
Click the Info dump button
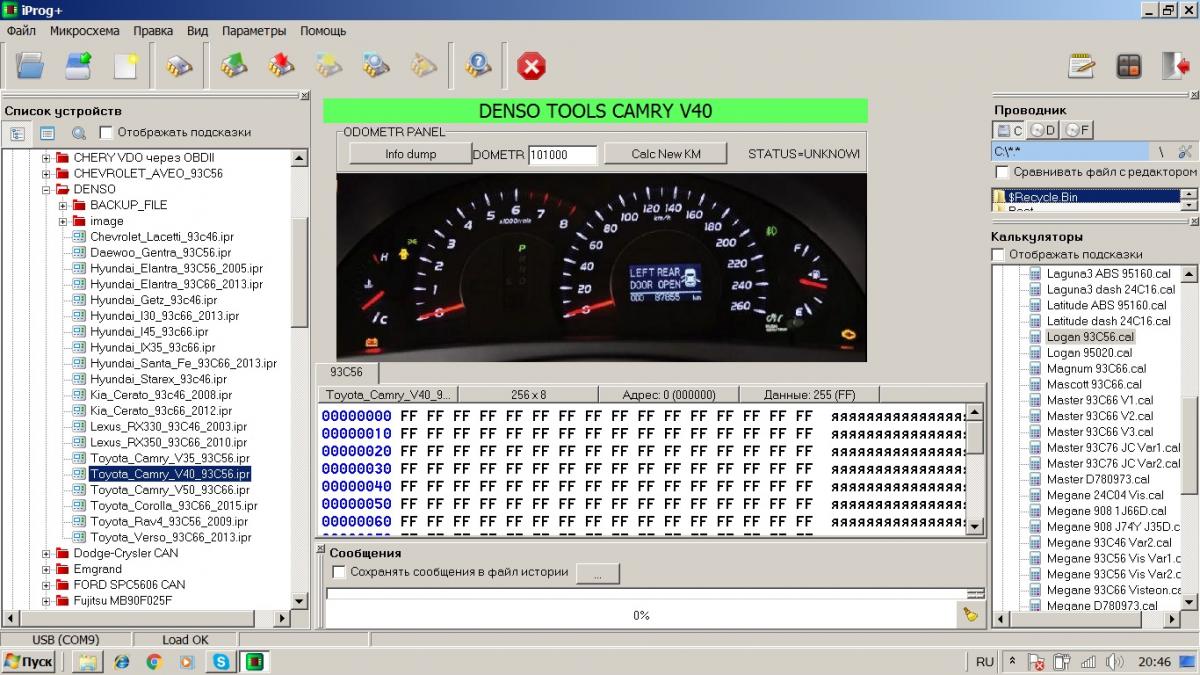(x=409, y=154)
